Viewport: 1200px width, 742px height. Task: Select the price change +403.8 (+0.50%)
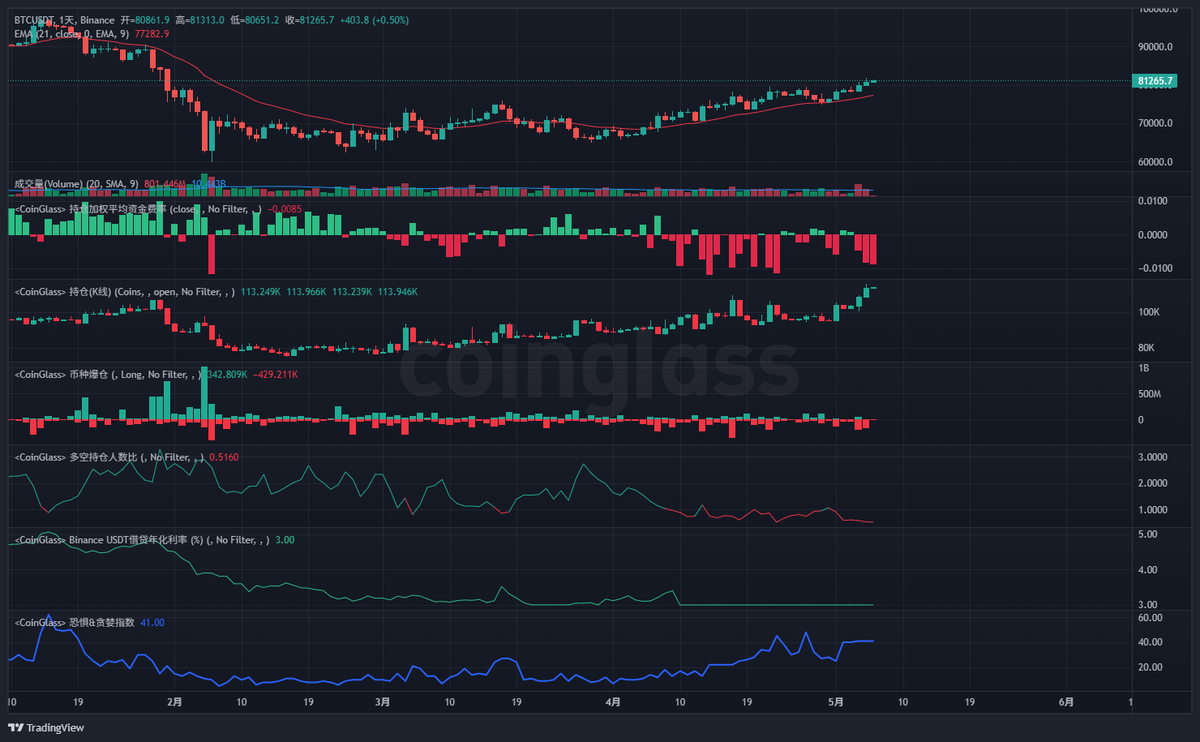[372, 19]
